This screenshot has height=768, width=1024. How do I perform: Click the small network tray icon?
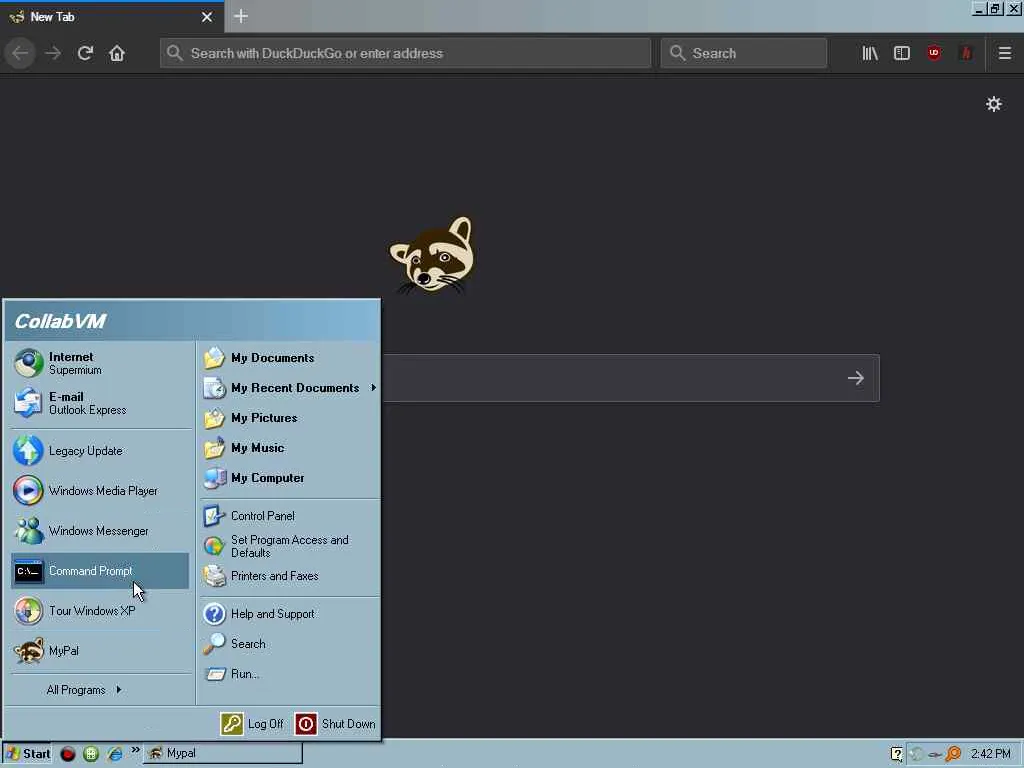click(x=935, y=755)
